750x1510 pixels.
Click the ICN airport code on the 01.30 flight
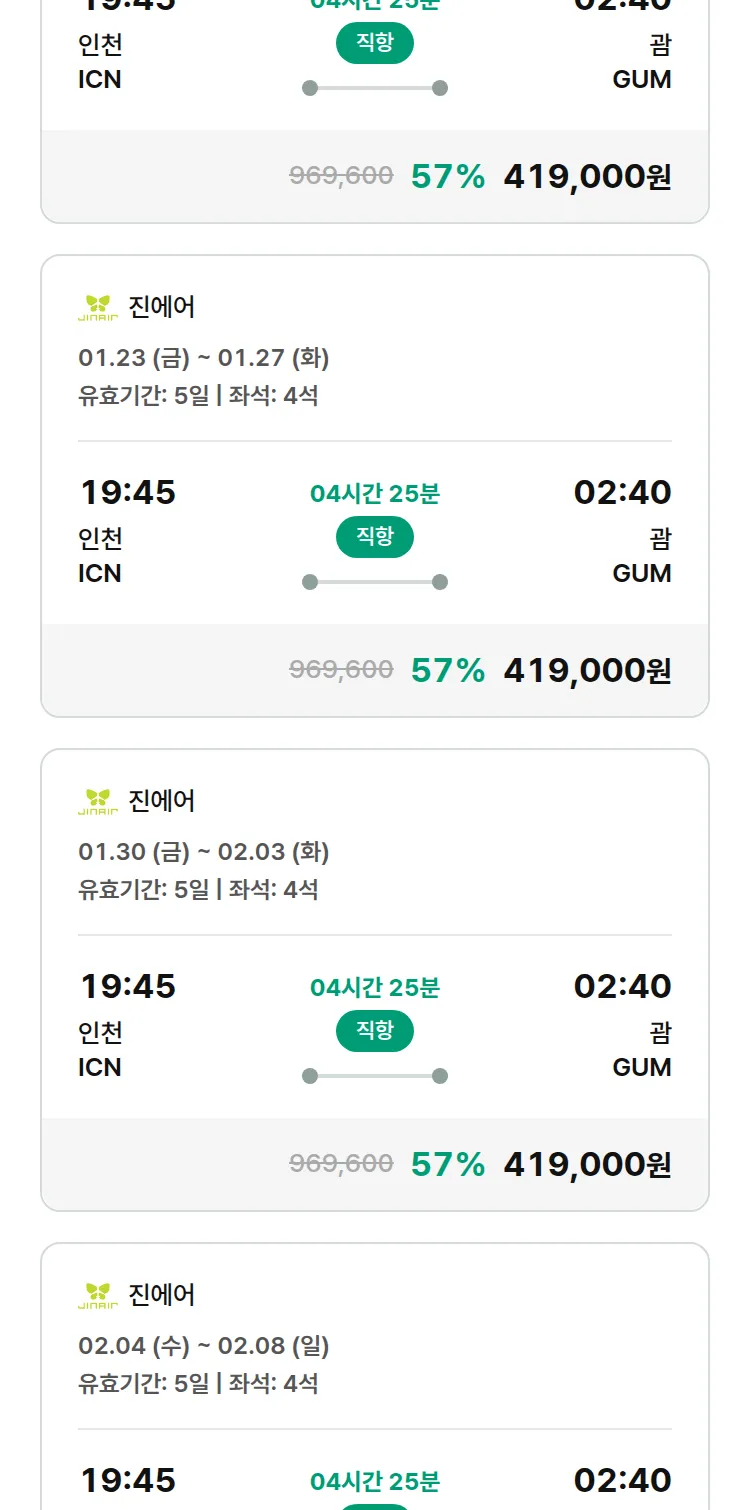click(x=100, y=1067)
